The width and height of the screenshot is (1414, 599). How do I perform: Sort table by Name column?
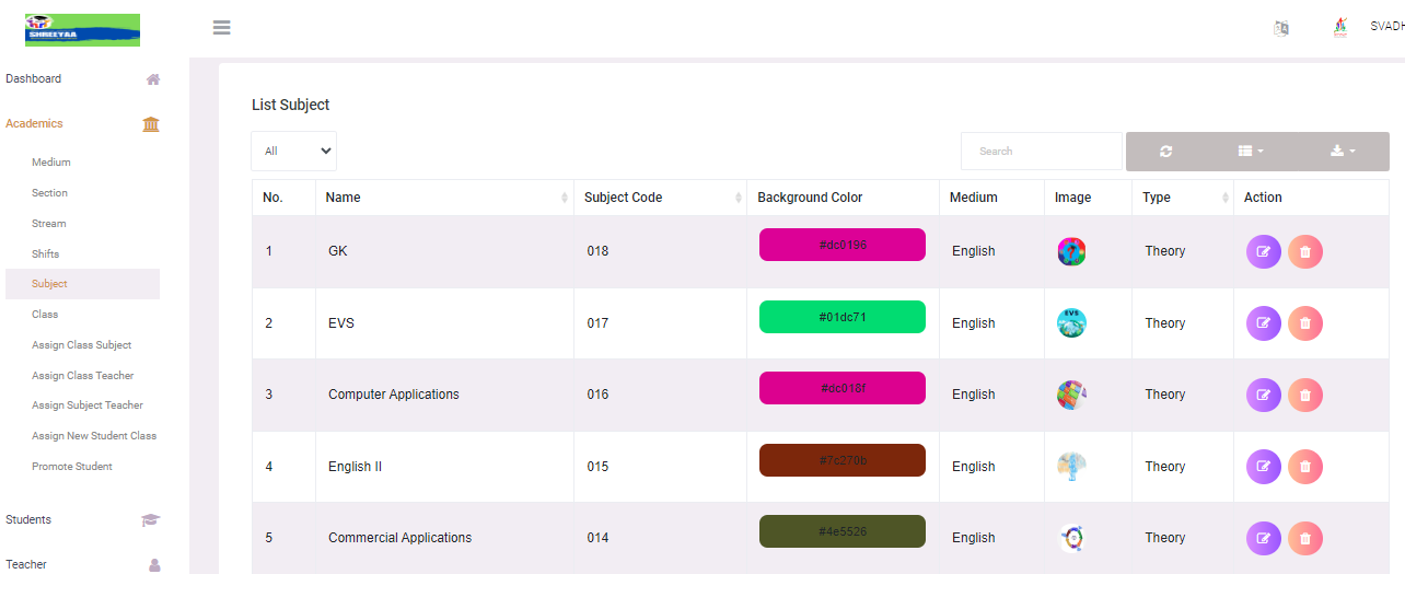[x=444, y=198]
